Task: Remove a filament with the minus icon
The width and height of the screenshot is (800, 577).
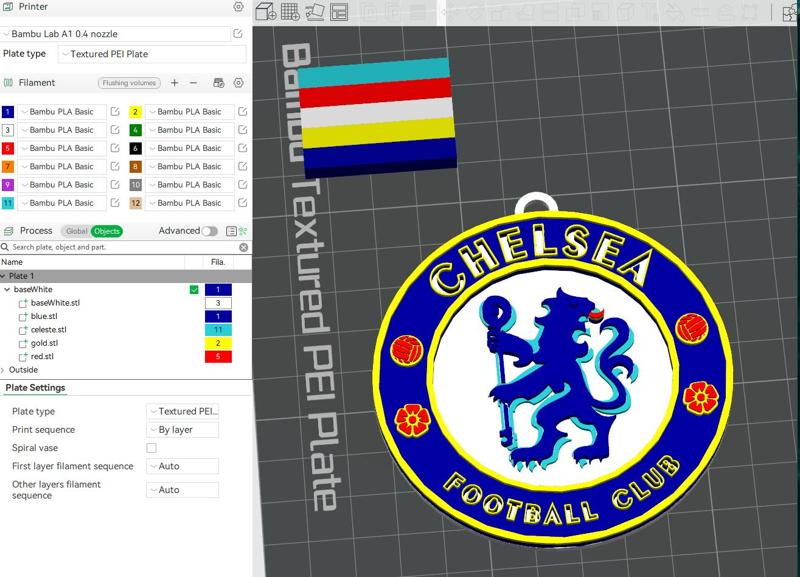Action: (x=193, y=83)
